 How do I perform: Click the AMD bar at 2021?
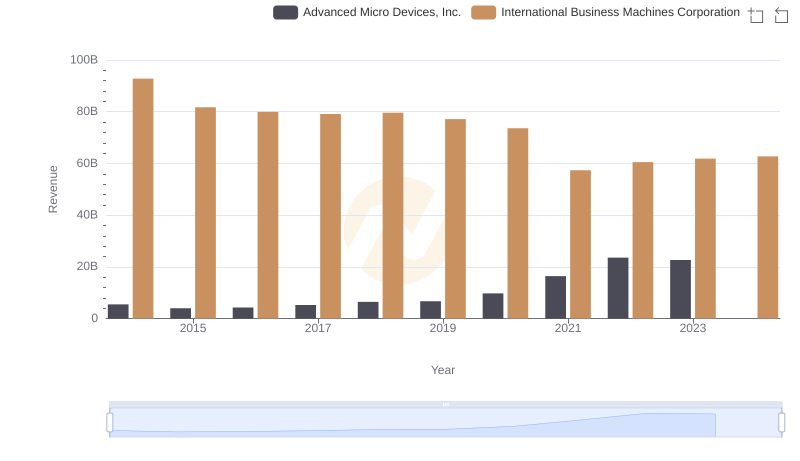pyautogui.click(x=556, y=297)
